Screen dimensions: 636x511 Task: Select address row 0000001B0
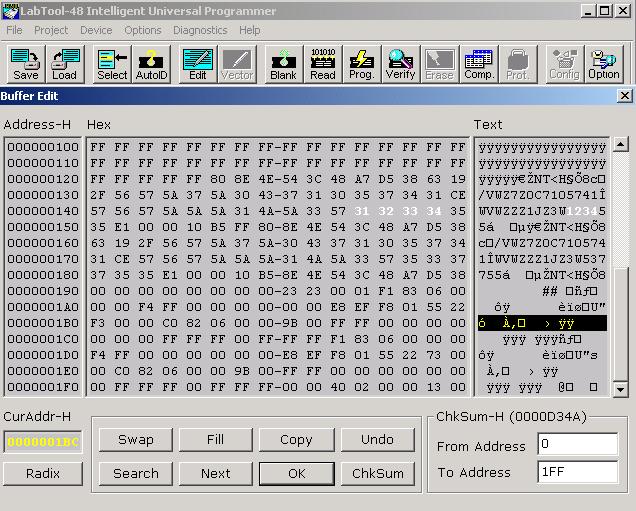click(x=43, y=323)
